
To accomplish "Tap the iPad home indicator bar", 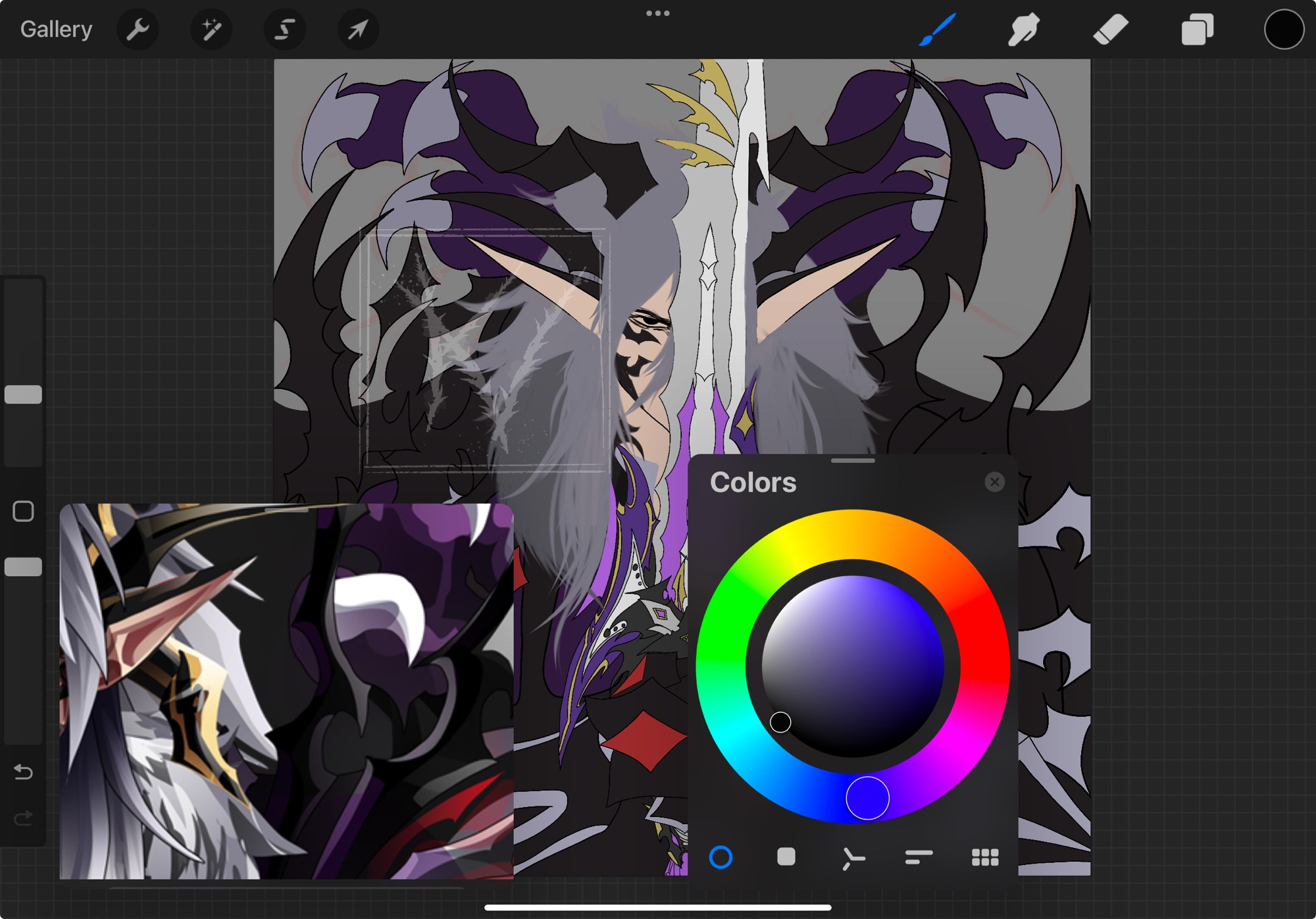I will pos(657,907).
